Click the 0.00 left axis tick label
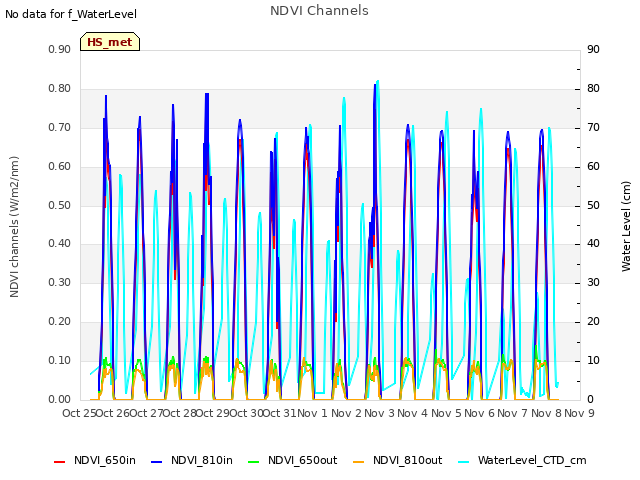The image size is (640, 480). pos(60,400)
